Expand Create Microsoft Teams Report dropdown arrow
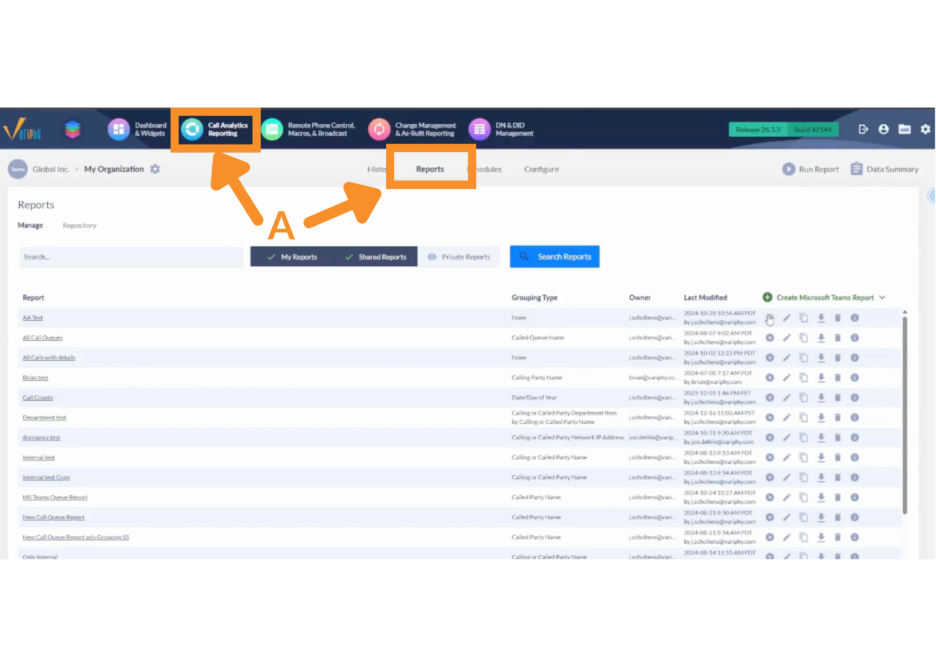The image size is (936, 667). [882, 297]
